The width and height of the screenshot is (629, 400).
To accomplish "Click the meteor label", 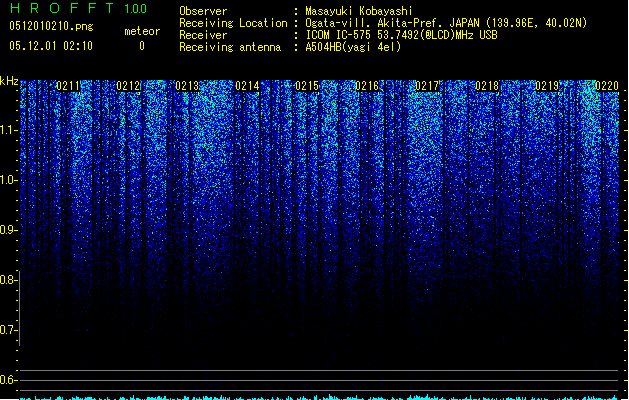I will (x=142, y=31).
